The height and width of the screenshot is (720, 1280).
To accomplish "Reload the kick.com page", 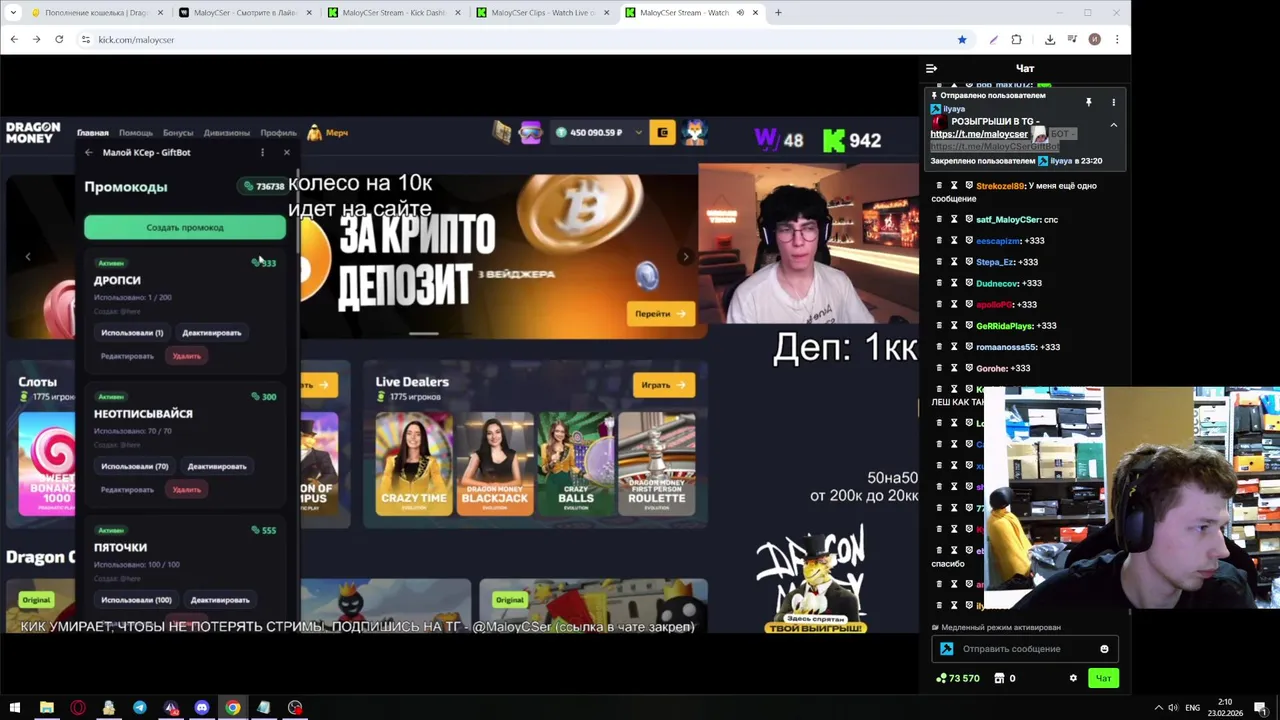I will coord(59,39).
